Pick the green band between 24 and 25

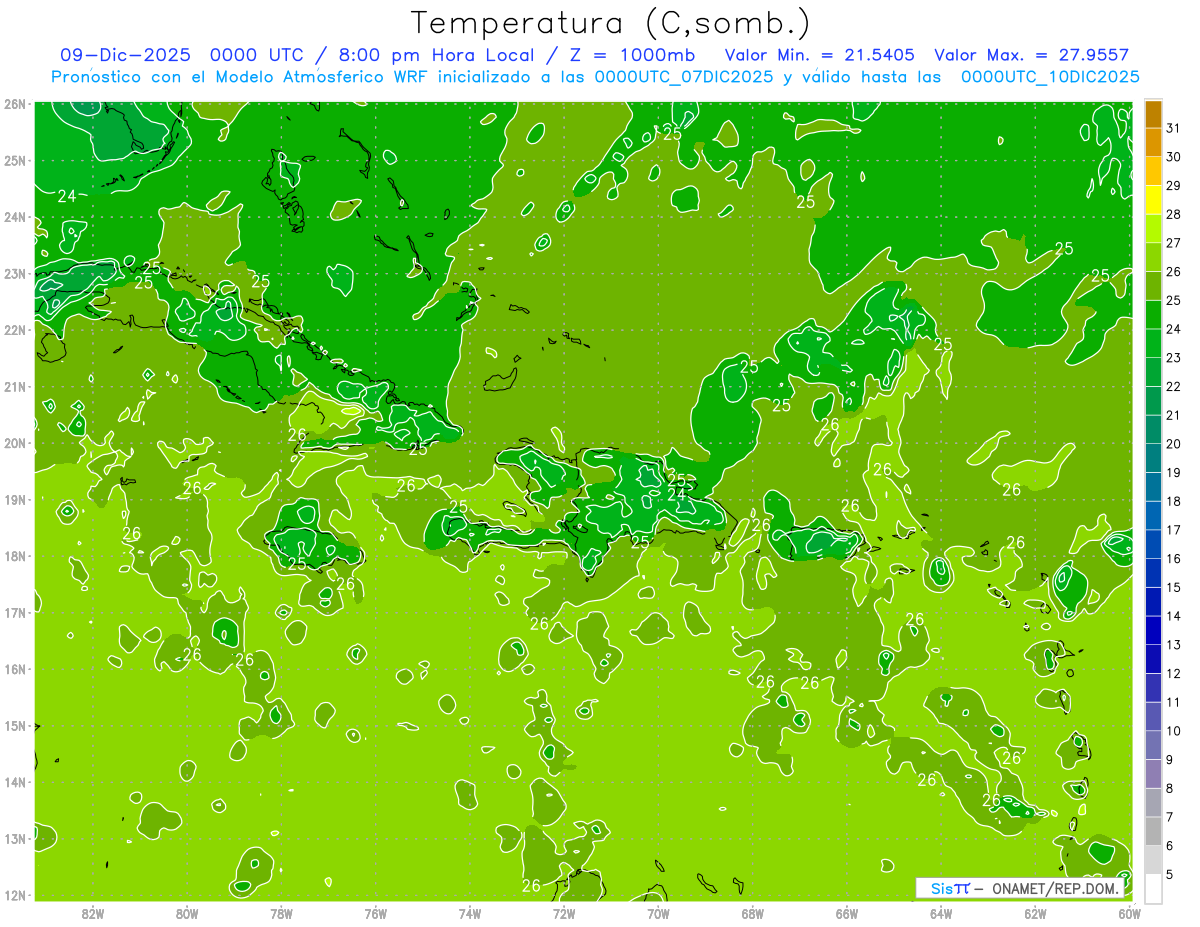1153,315
